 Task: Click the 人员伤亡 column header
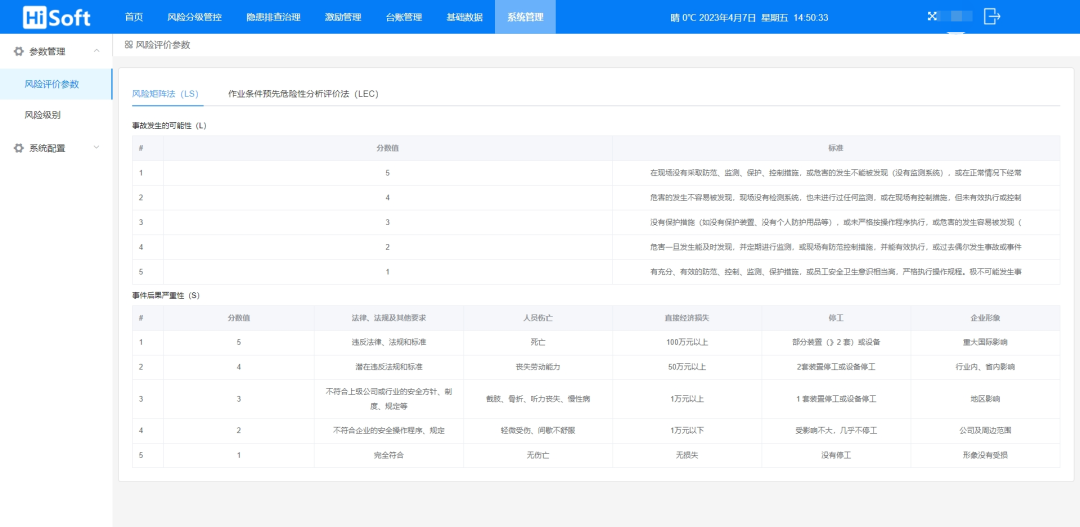[x=537, y=318]
